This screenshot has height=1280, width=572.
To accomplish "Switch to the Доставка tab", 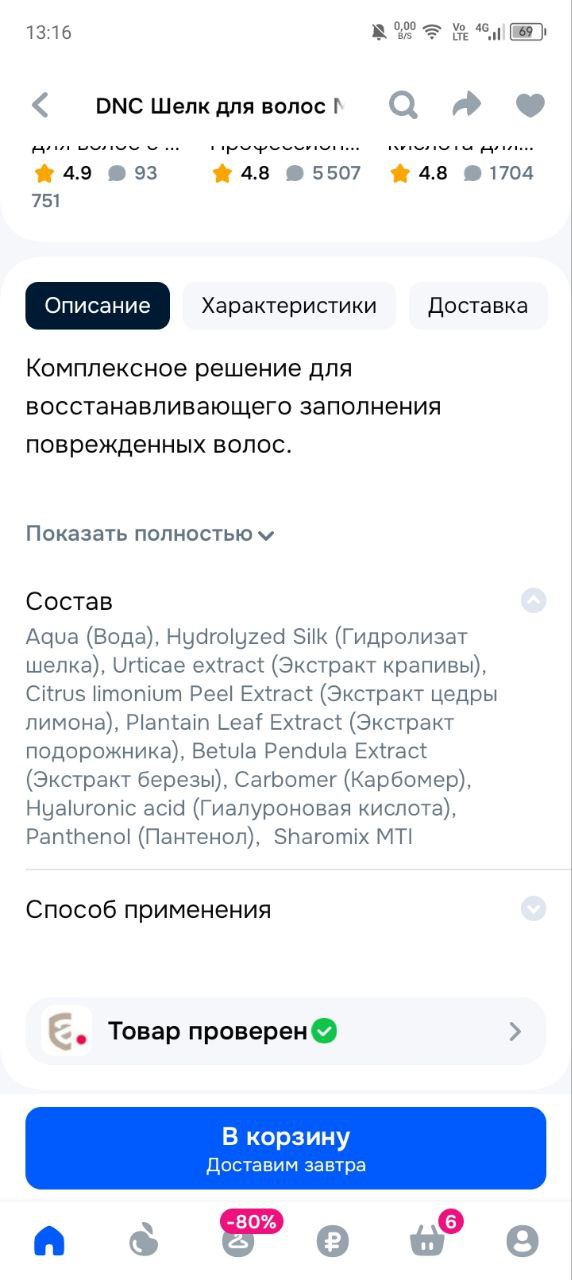I will click(x=478, y=306).
